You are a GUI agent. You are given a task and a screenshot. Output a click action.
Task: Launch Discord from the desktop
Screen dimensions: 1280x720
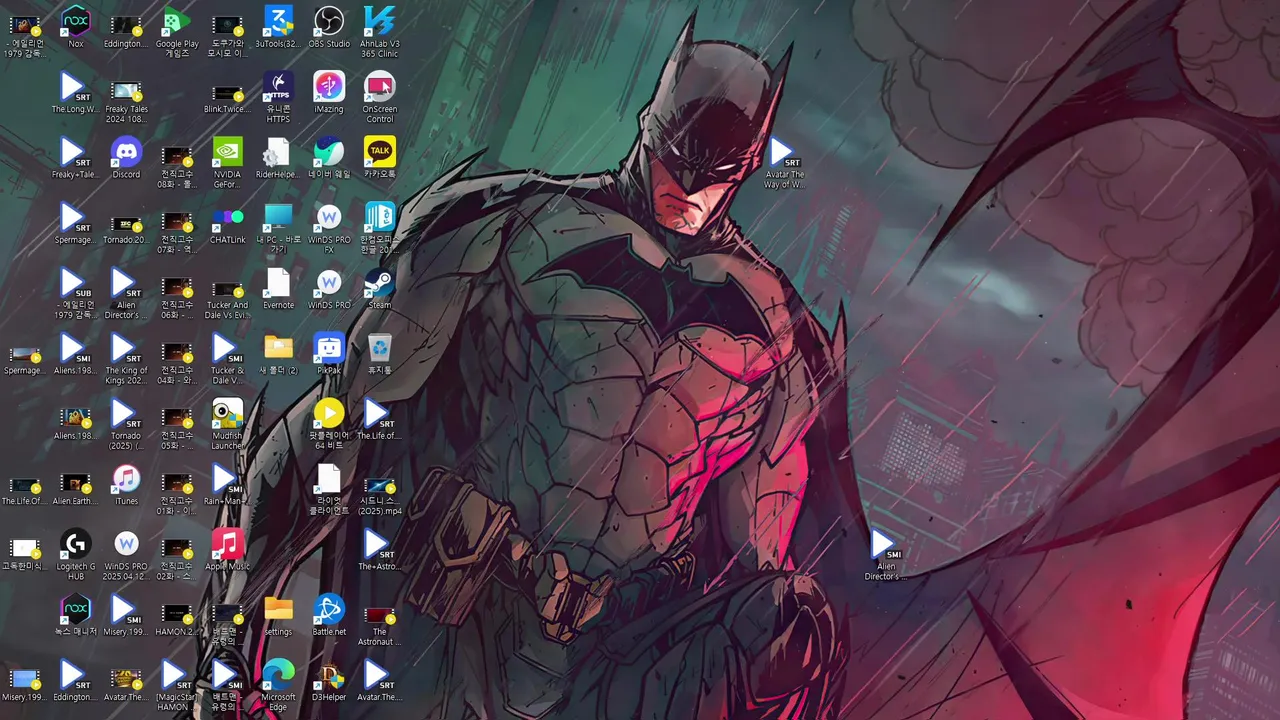126,158
